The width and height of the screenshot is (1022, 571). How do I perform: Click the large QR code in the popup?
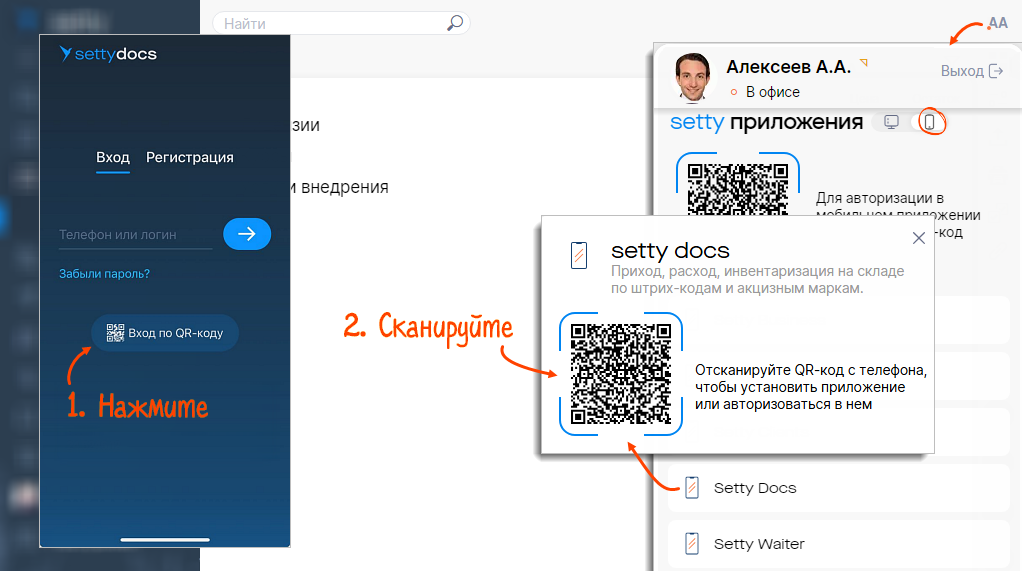[620, 374]
